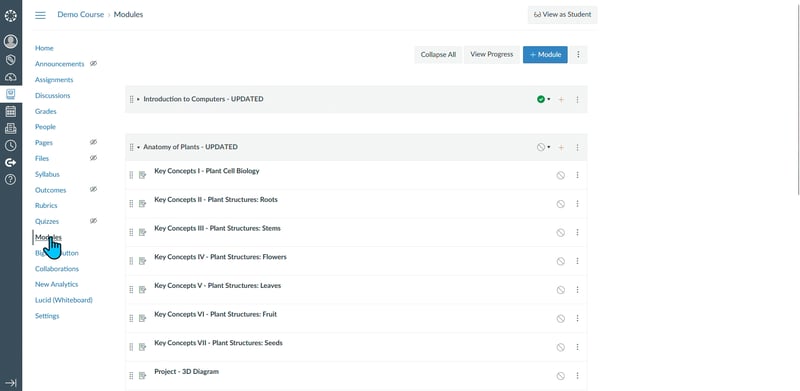The height and width of the screenshot is (391, 800).
Task: Open People in course navigation
Action: [45, 127]
